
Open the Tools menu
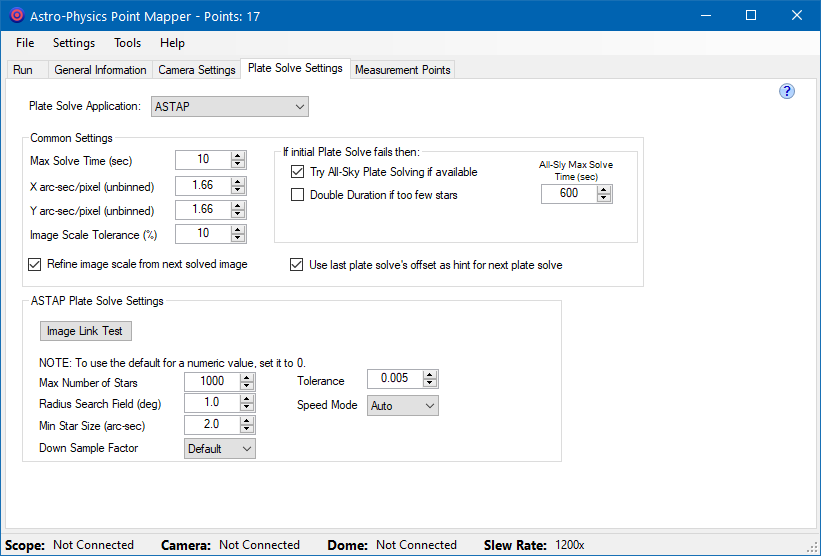(128, 43)
